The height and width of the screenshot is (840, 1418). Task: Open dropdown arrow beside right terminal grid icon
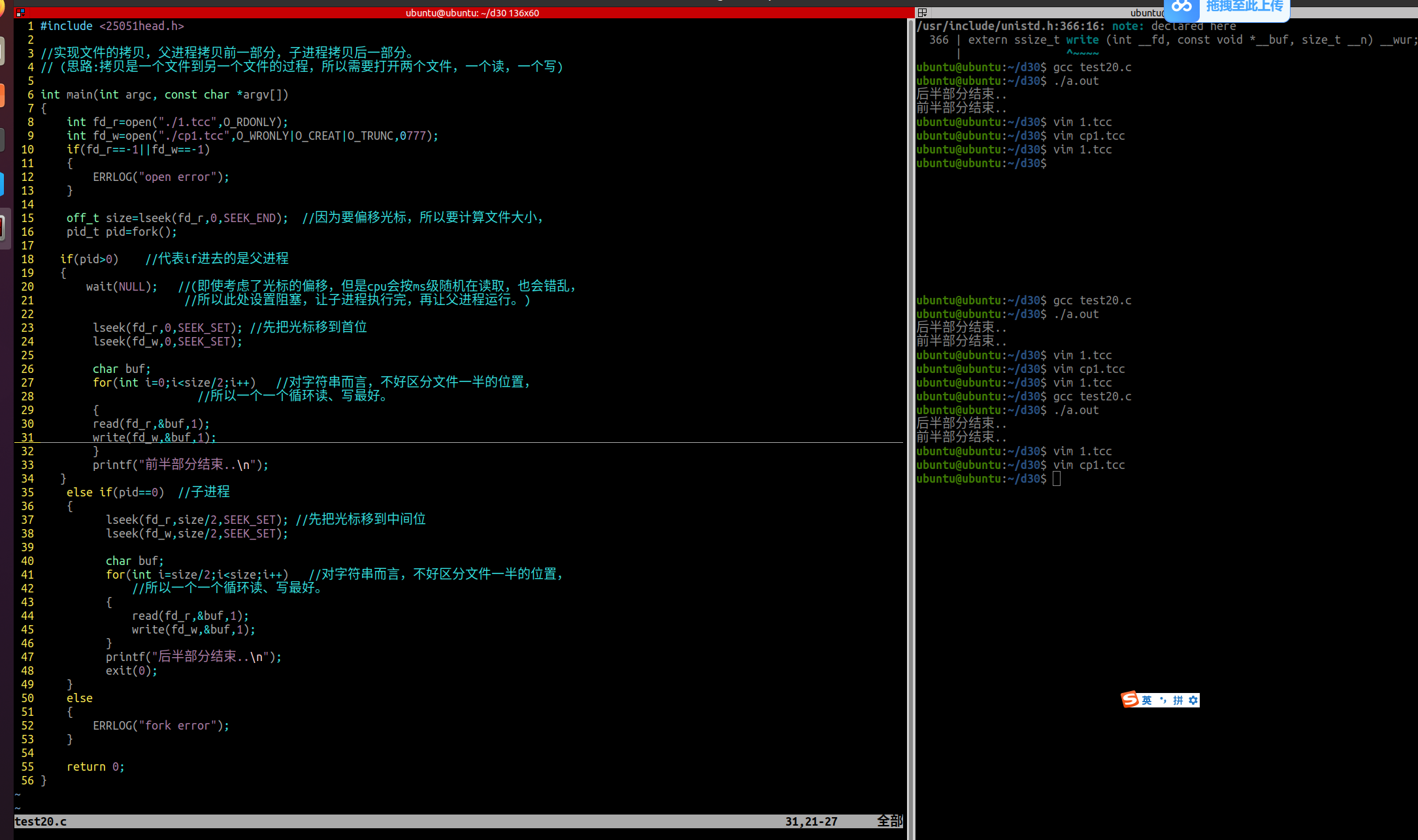click(927, 14)
